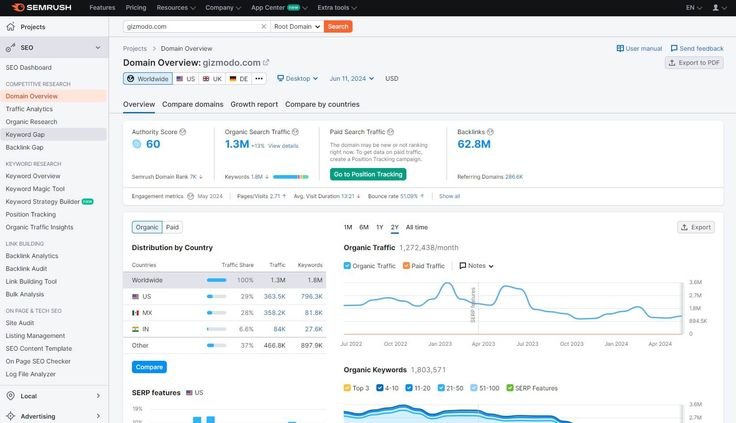Open the Extra tools dropdown

(x=337, y=8)
